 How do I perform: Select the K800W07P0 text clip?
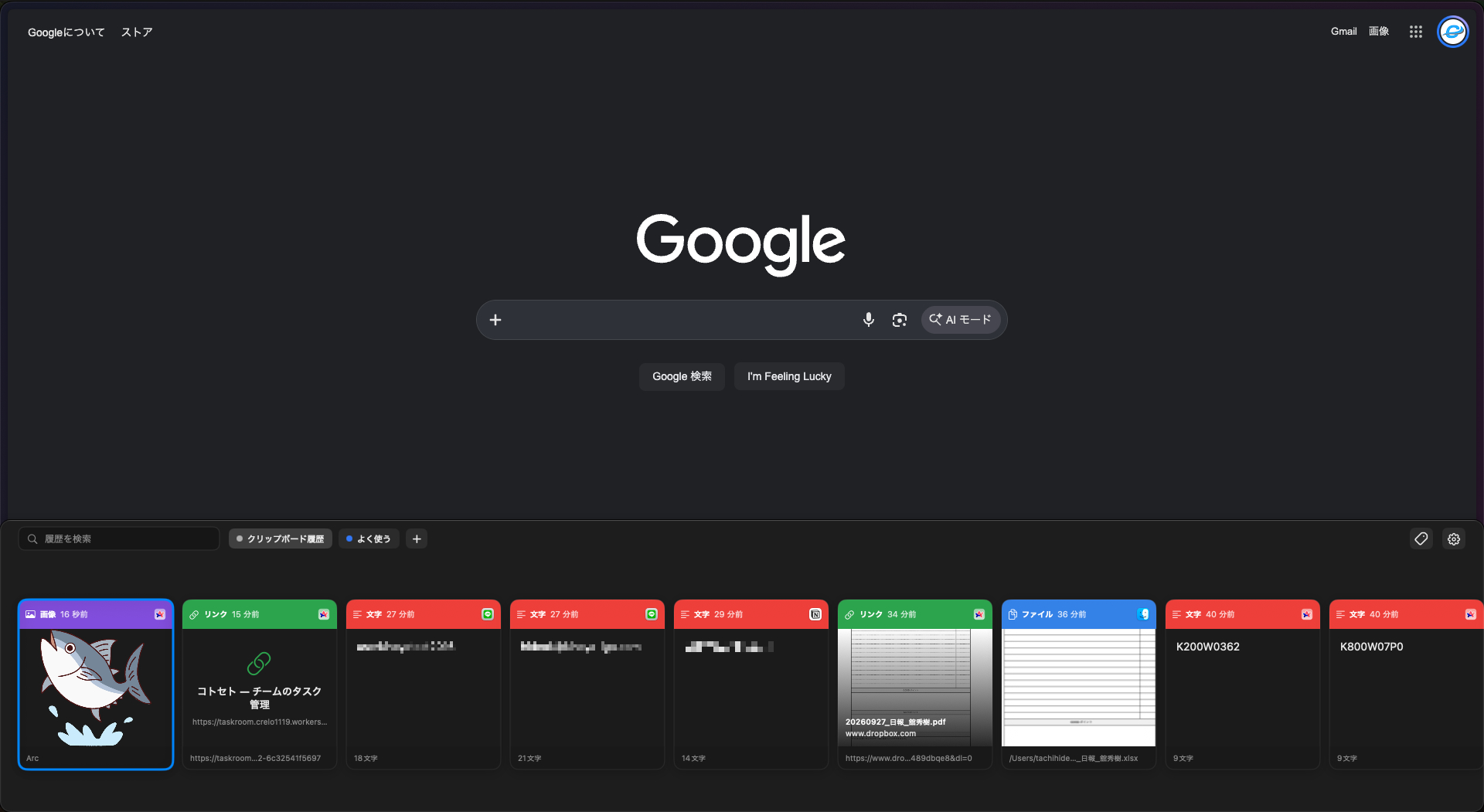tap(1406, 685)
